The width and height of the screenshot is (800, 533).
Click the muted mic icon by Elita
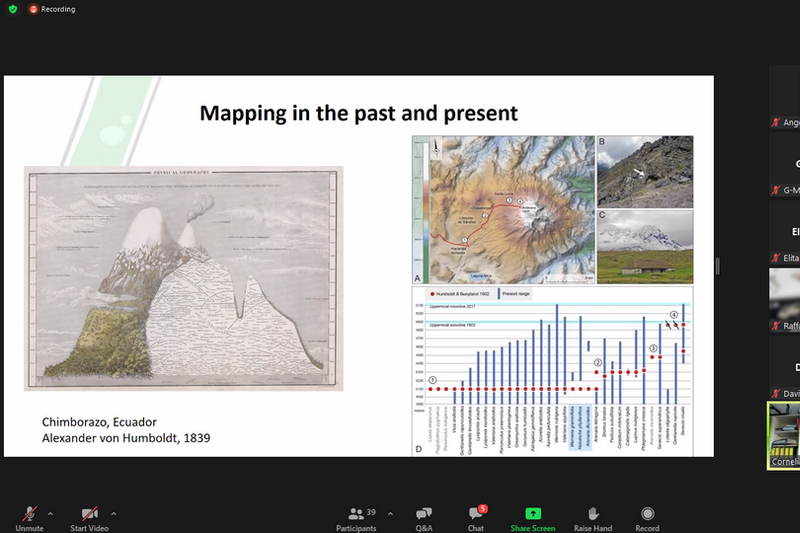pos(776,258)
